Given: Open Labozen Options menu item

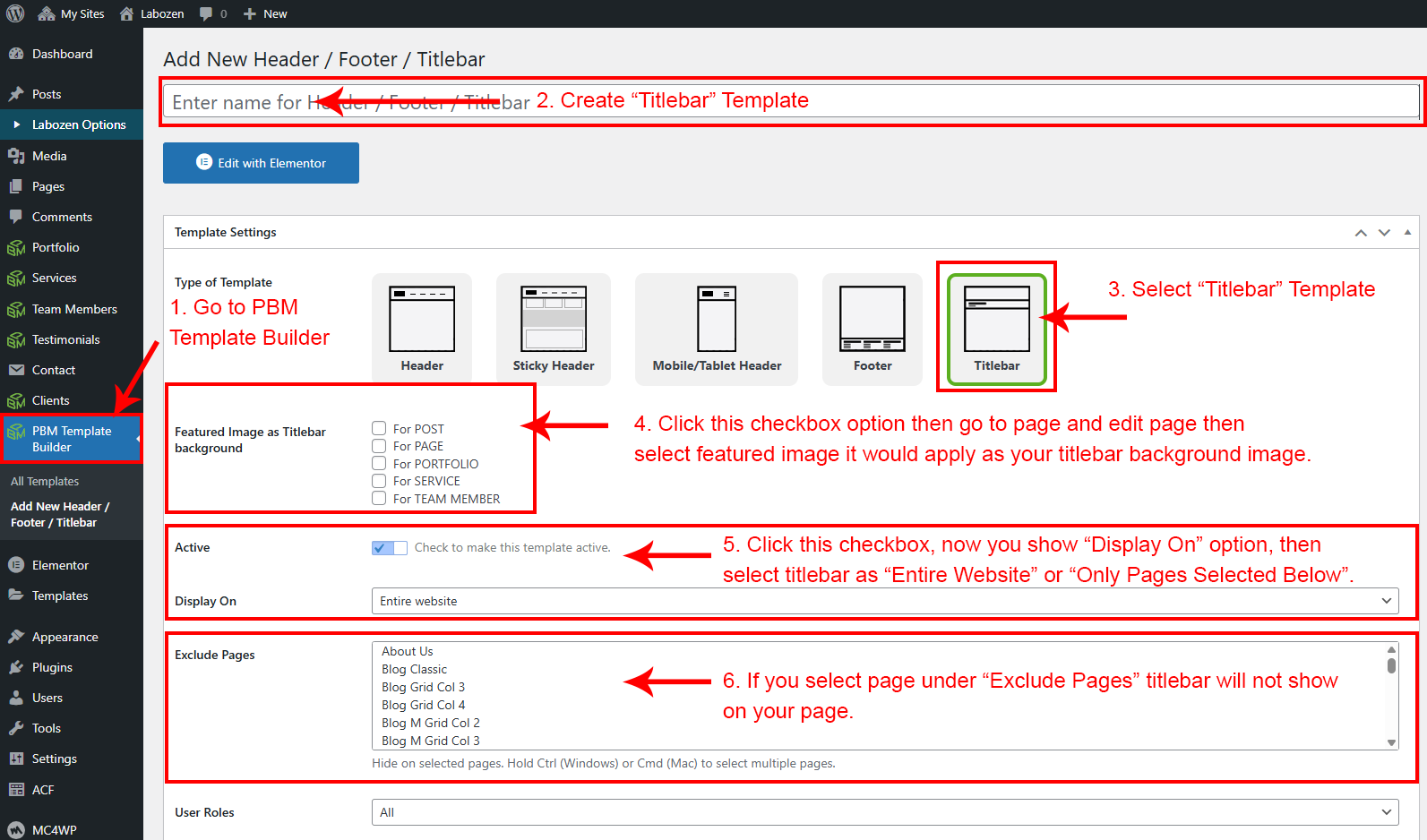Looking at the screenshot, I should (x=78, y=124).
